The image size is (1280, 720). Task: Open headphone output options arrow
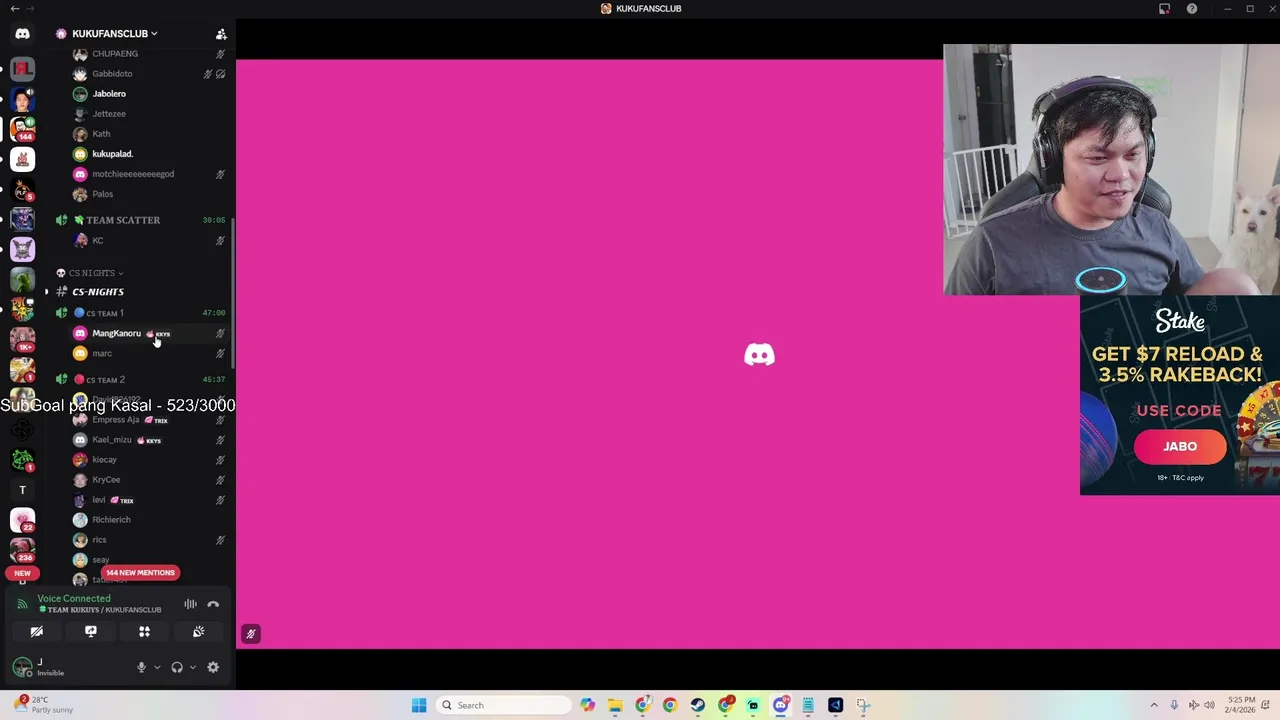coord(192,667)
